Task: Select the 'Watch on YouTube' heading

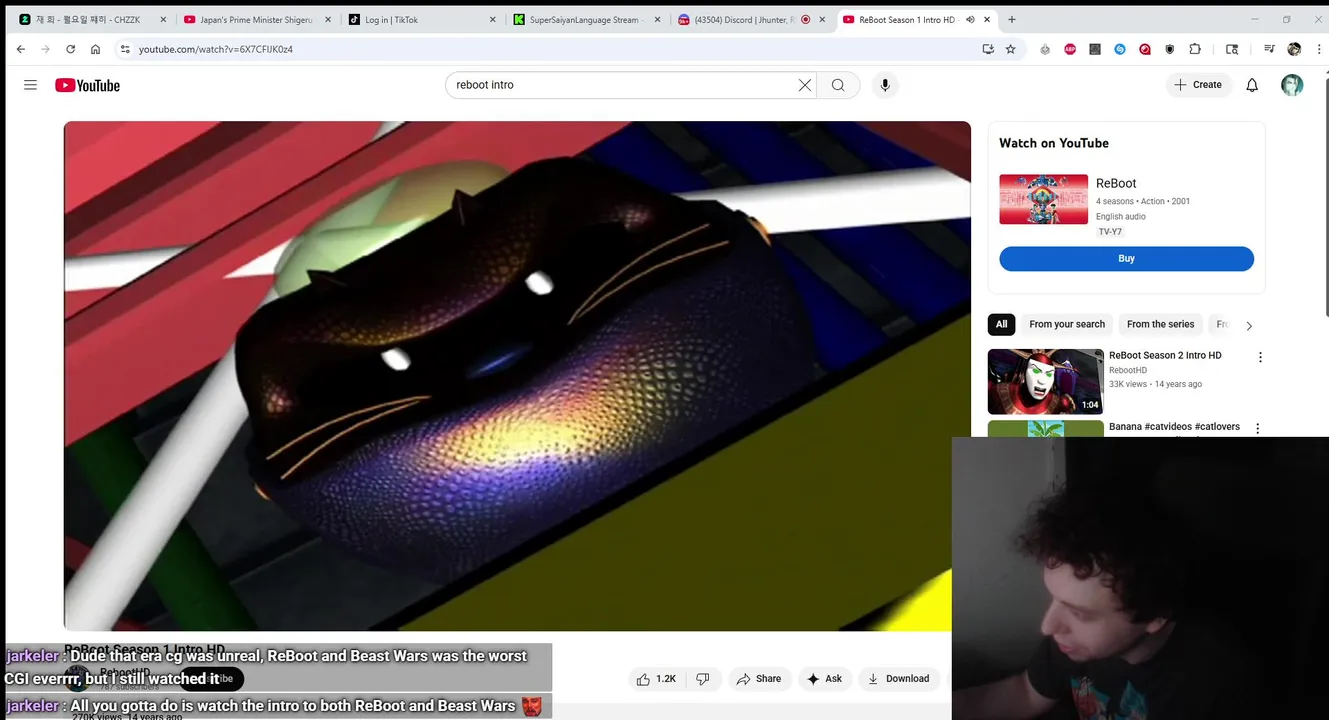Action: coord(1054,143)
